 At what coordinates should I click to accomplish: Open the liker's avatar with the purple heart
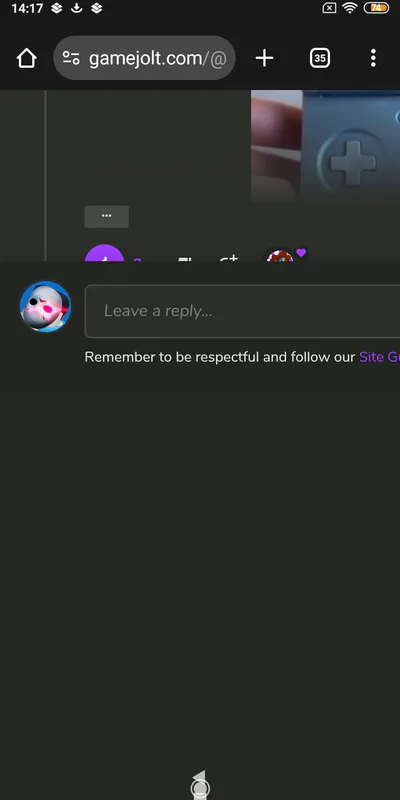pos(280,256)
